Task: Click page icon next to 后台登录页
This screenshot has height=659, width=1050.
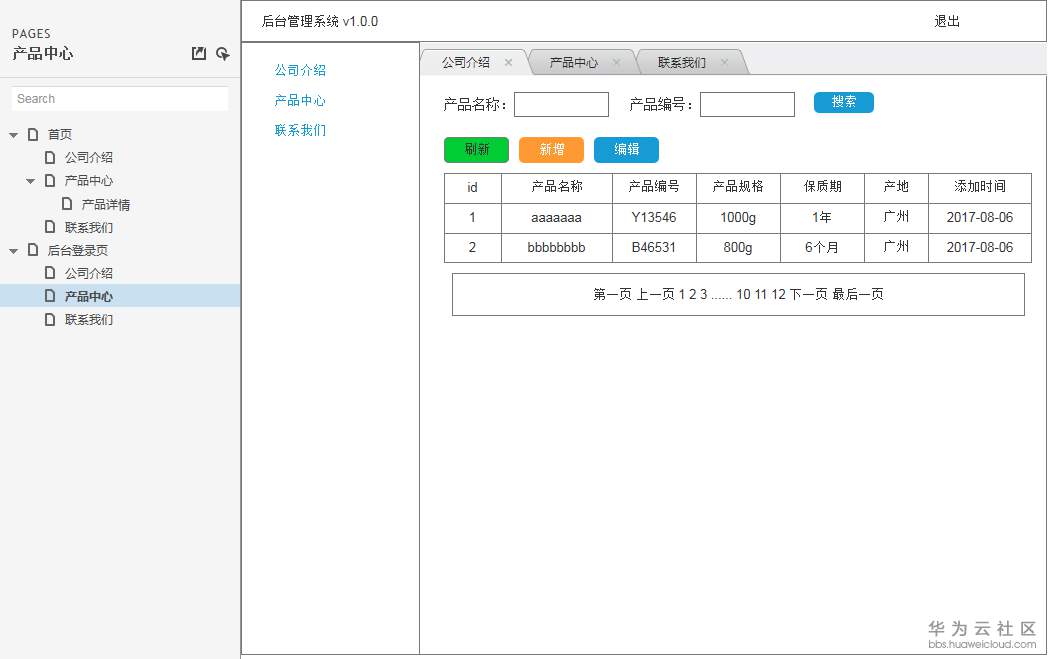Action: tap(33, 250)
